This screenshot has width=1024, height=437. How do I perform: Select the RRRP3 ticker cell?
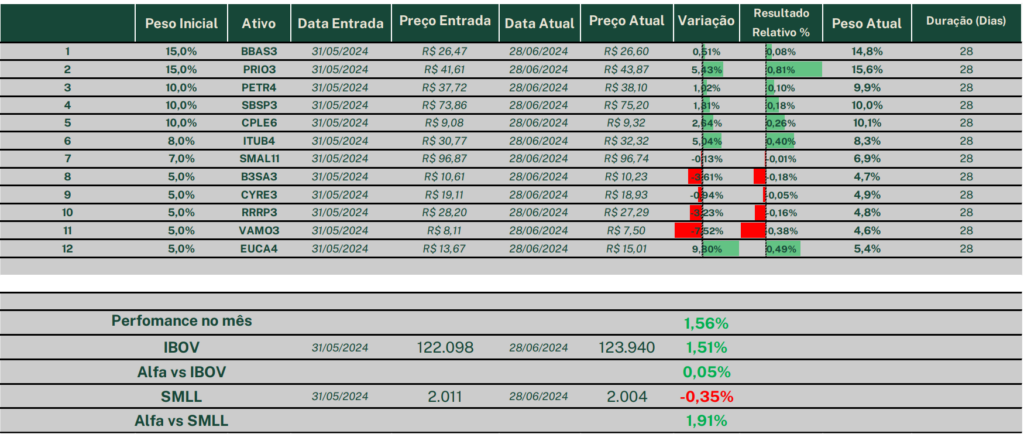[259, 212]
